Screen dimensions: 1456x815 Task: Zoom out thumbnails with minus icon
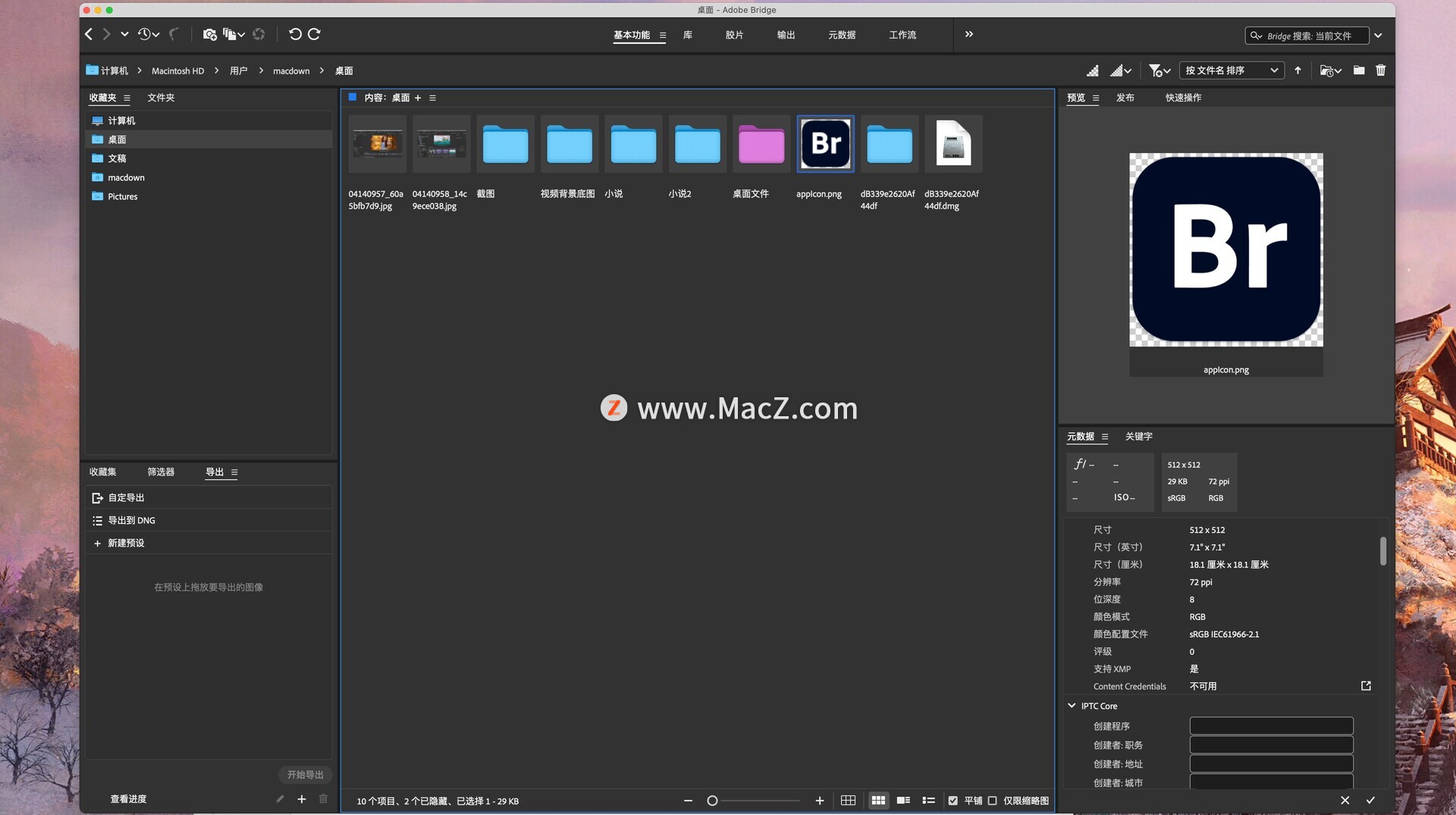(688, 801)
